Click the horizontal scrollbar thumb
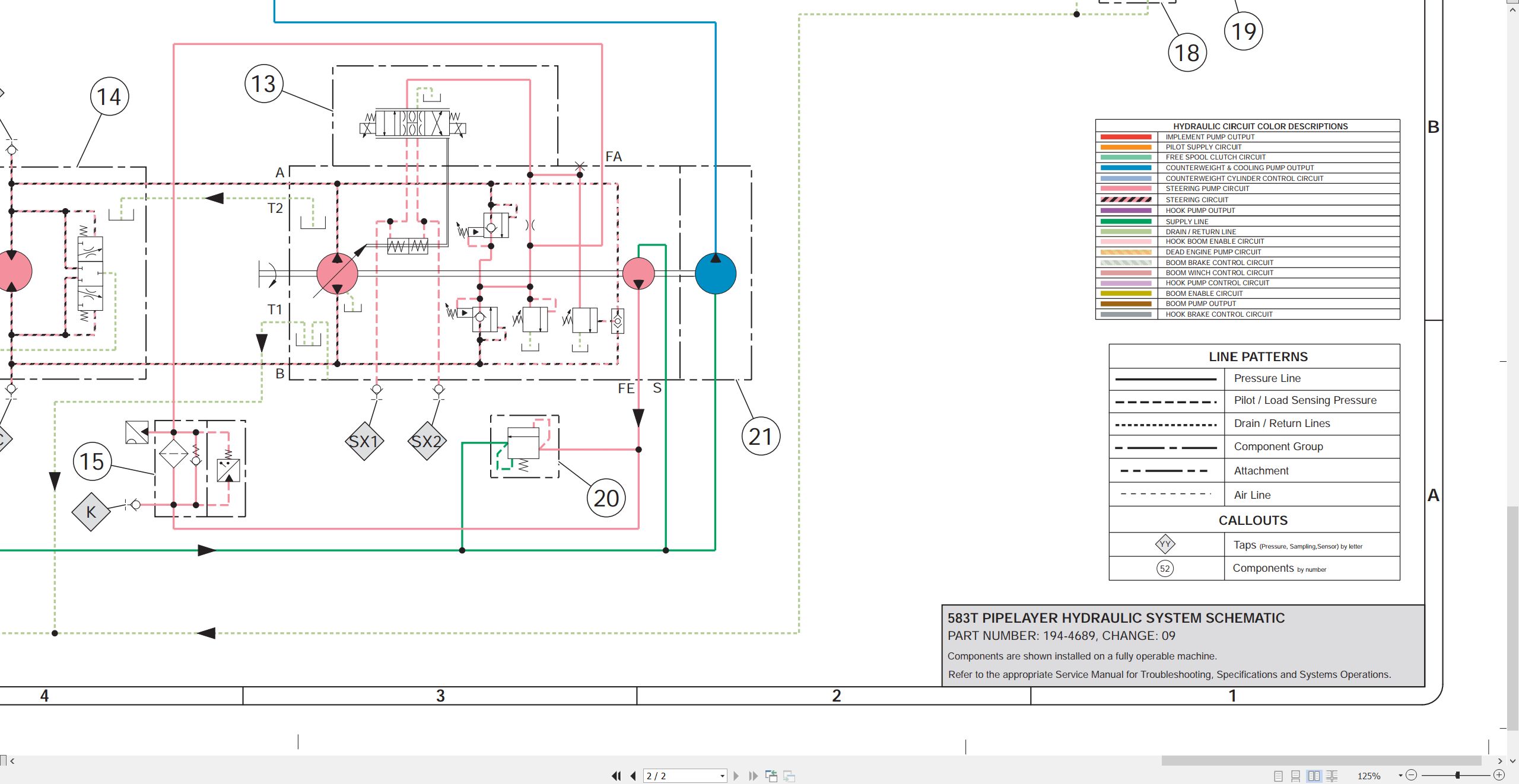This screenshot has height=784, width=1519. 1321,760
